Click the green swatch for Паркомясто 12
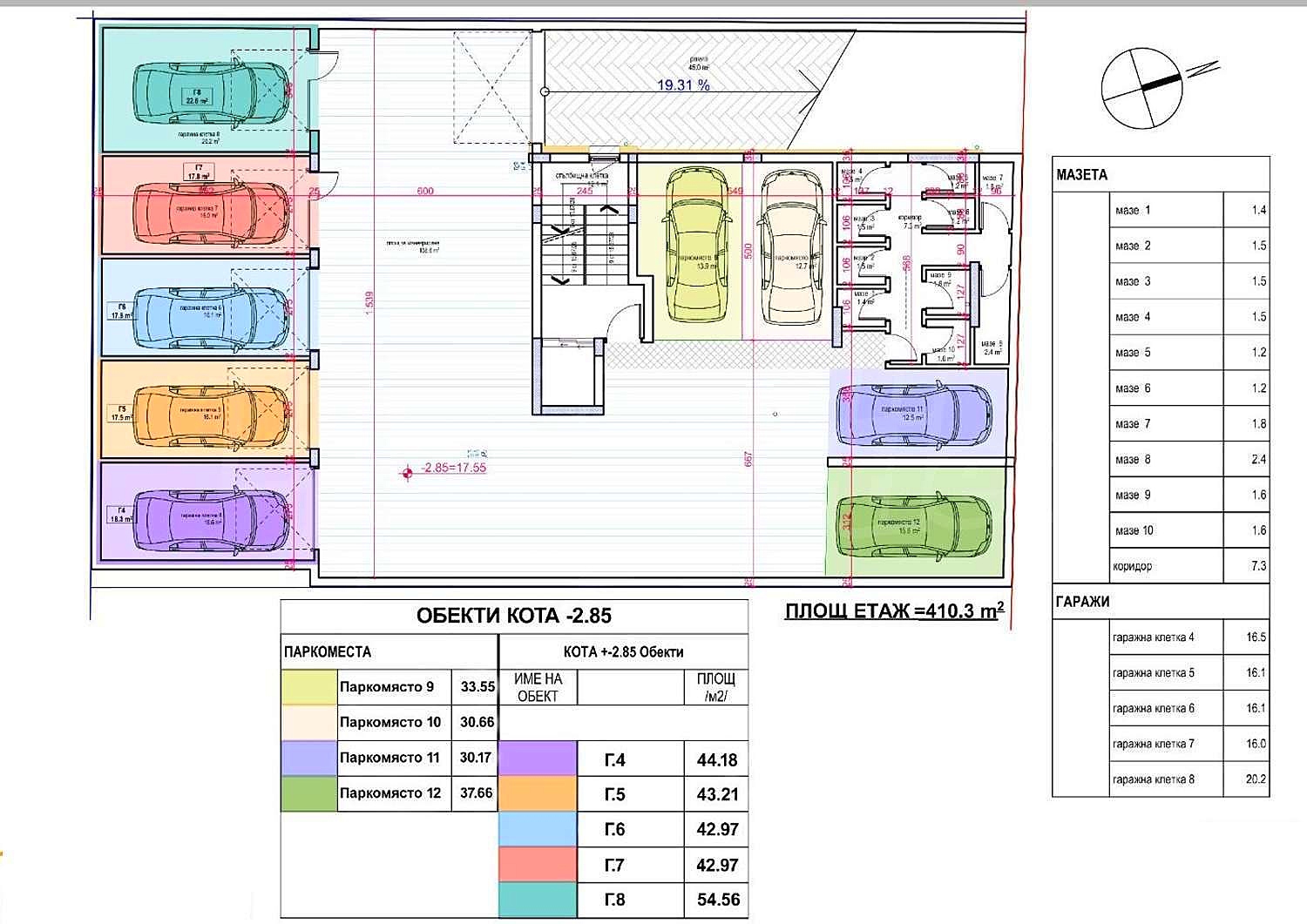The height and width of the screenshot is (924, 1307). (x=309, y=793)
